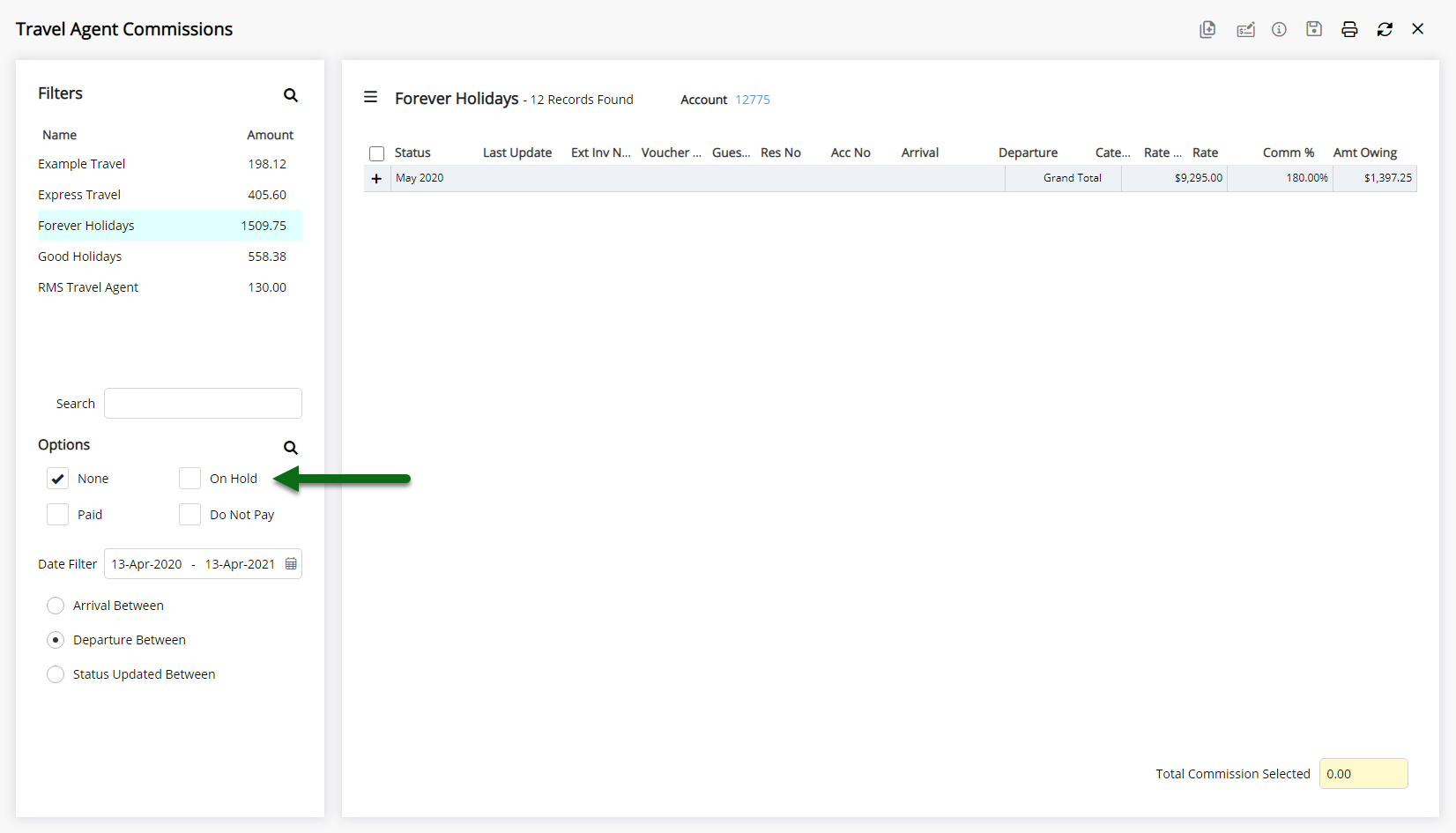Click the save floppy disk icon

point(1314,29)
